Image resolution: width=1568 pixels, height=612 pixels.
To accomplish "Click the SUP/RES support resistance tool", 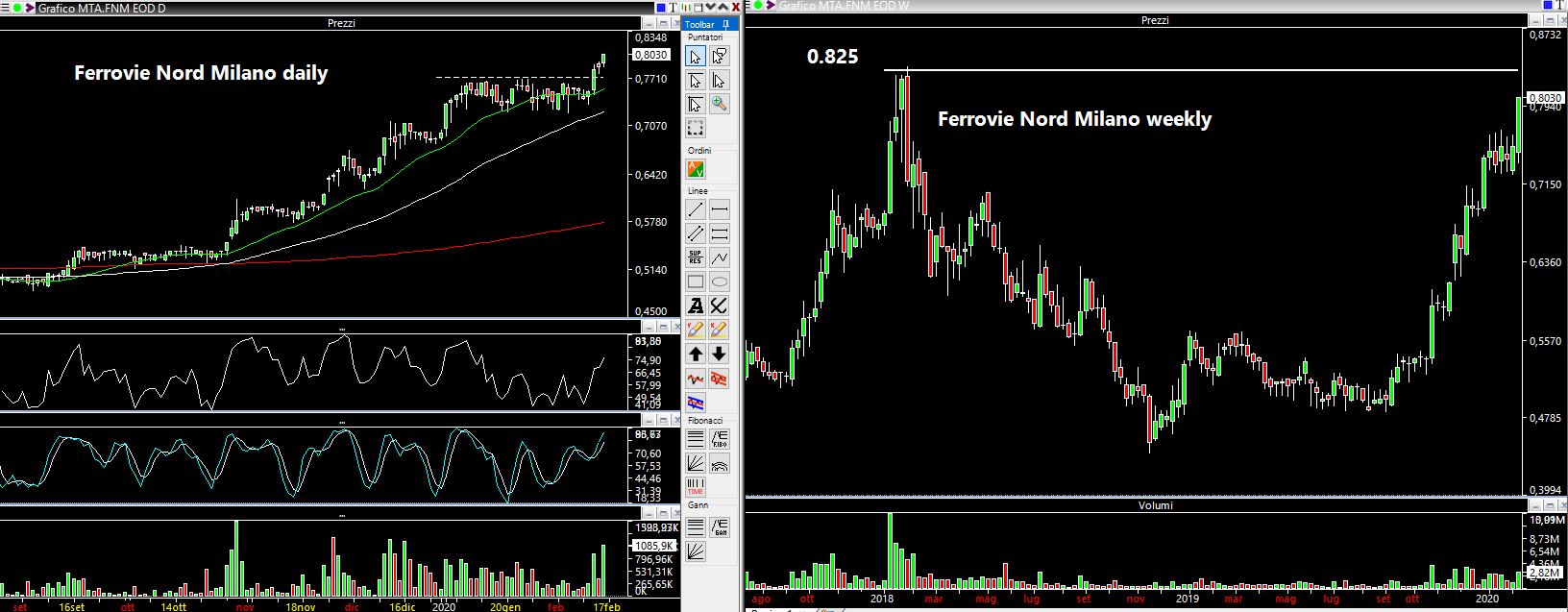I will point(696,257).
